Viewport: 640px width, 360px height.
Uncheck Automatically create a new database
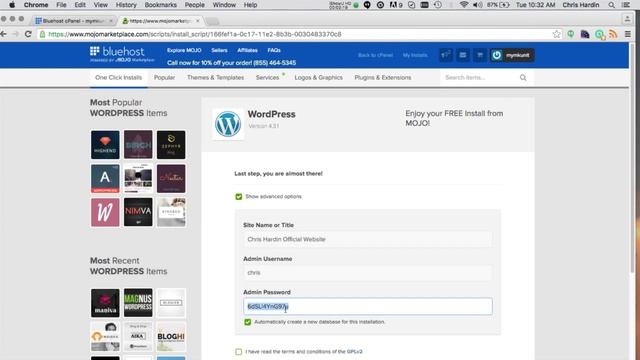pos(247,322)
